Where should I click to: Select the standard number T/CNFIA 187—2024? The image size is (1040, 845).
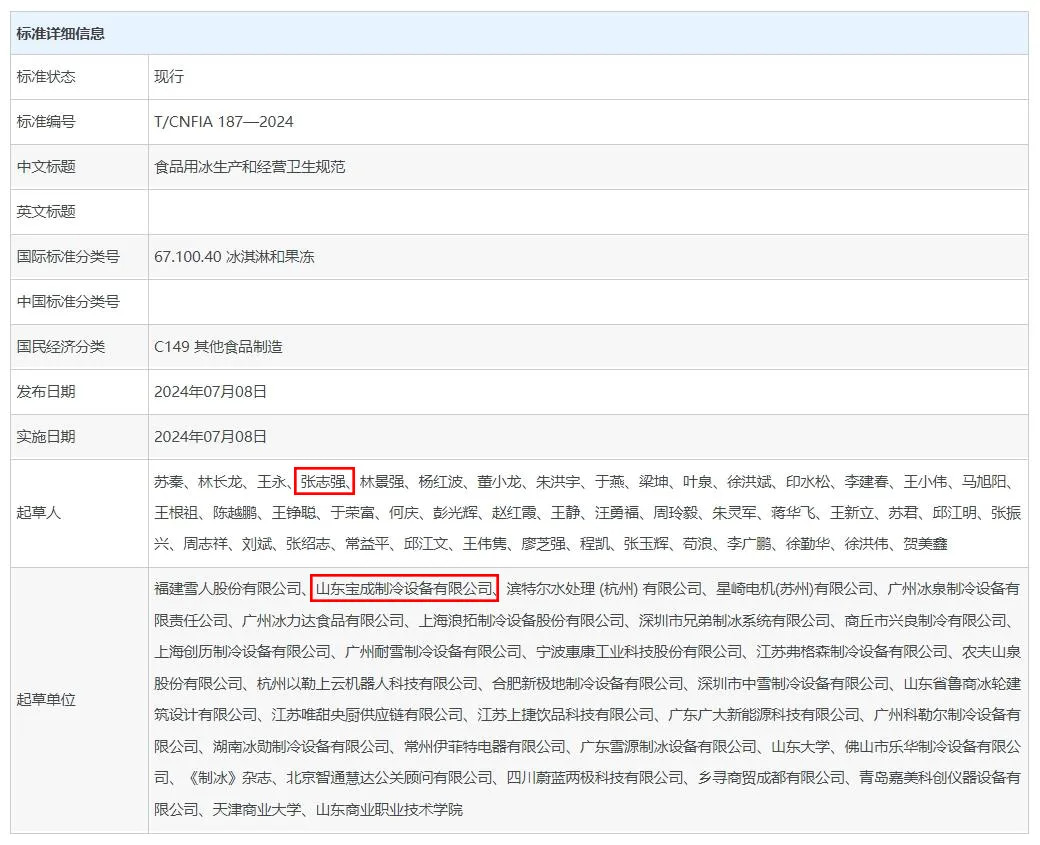tap(224, 122)
